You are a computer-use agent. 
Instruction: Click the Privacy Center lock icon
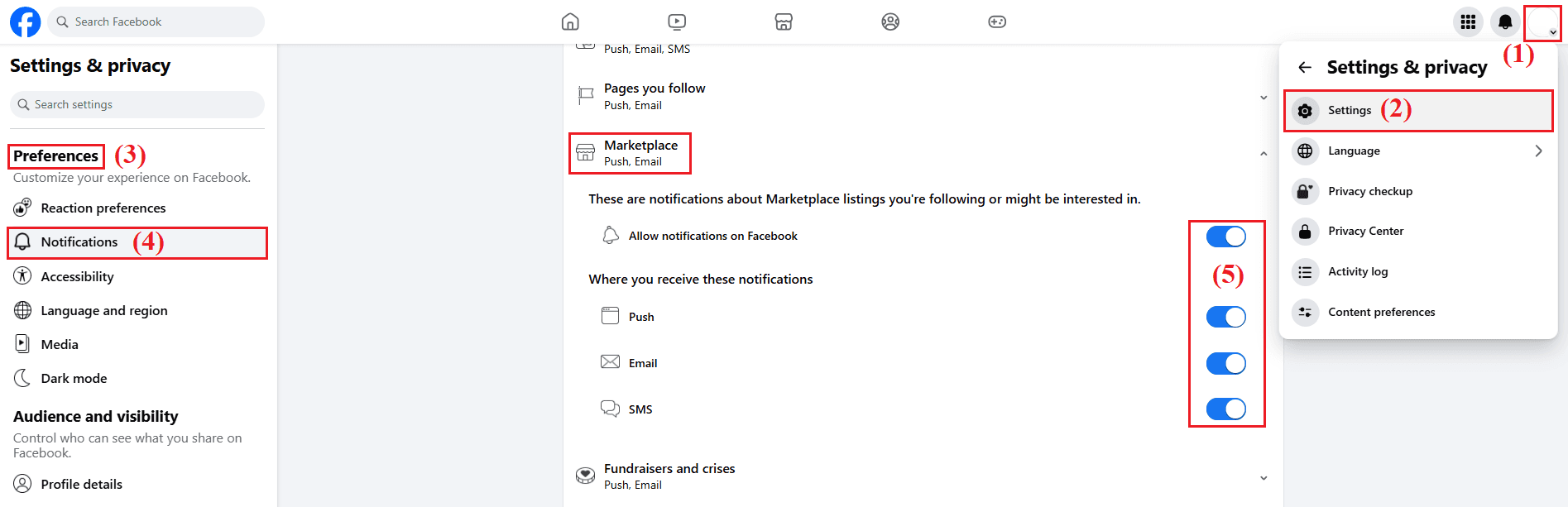pos(1305,231)
